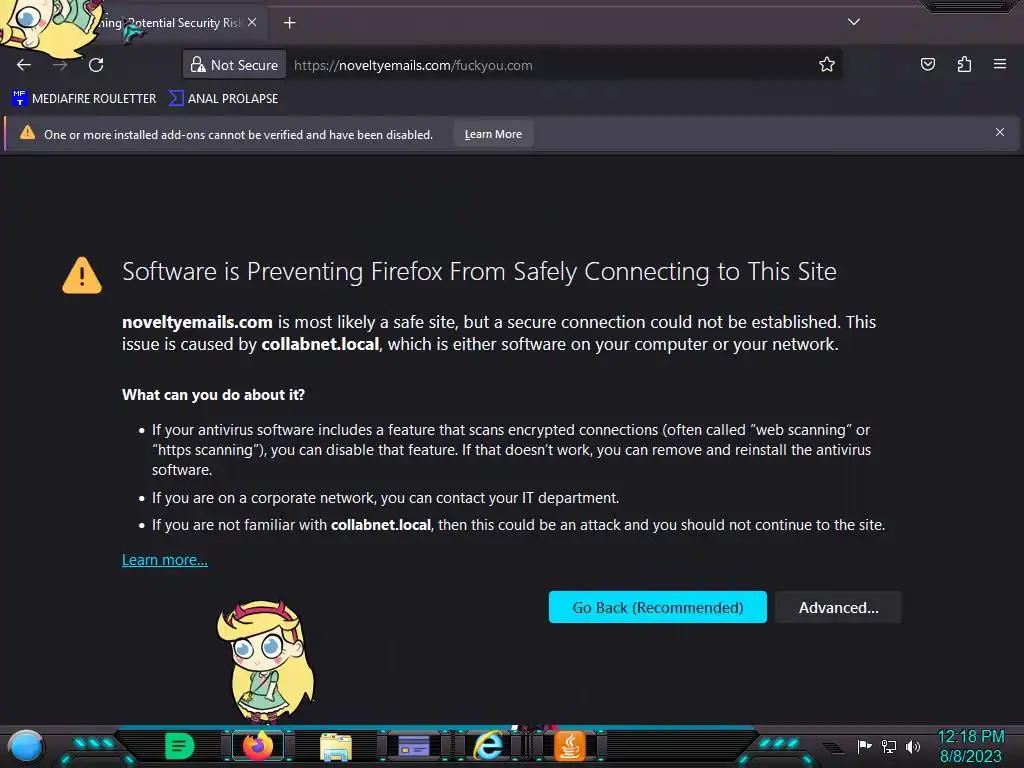Close the Potential Security Risk tab
1024x768 pixels.
coord(252,22)
